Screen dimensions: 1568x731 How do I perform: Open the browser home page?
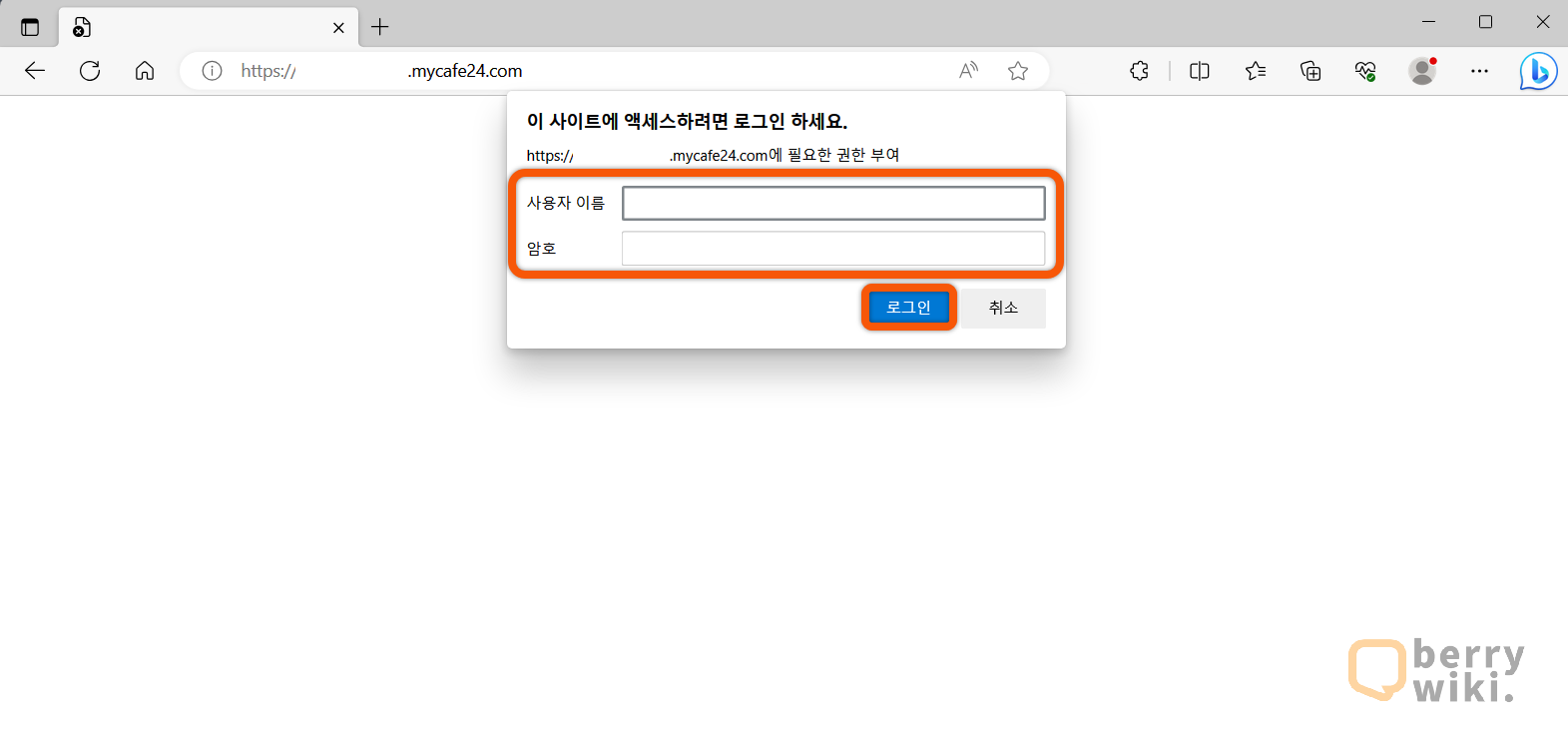click(x=145, y=71)
